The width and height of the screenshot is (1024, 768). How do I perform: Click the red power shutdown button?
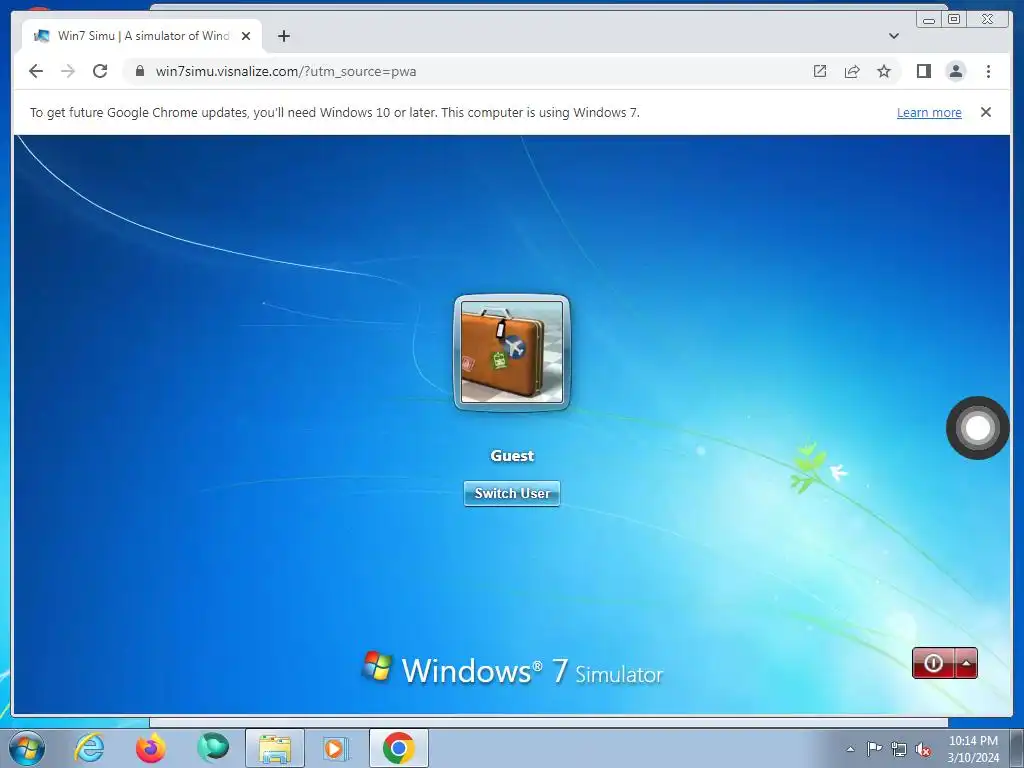click(x=933, y=663)
